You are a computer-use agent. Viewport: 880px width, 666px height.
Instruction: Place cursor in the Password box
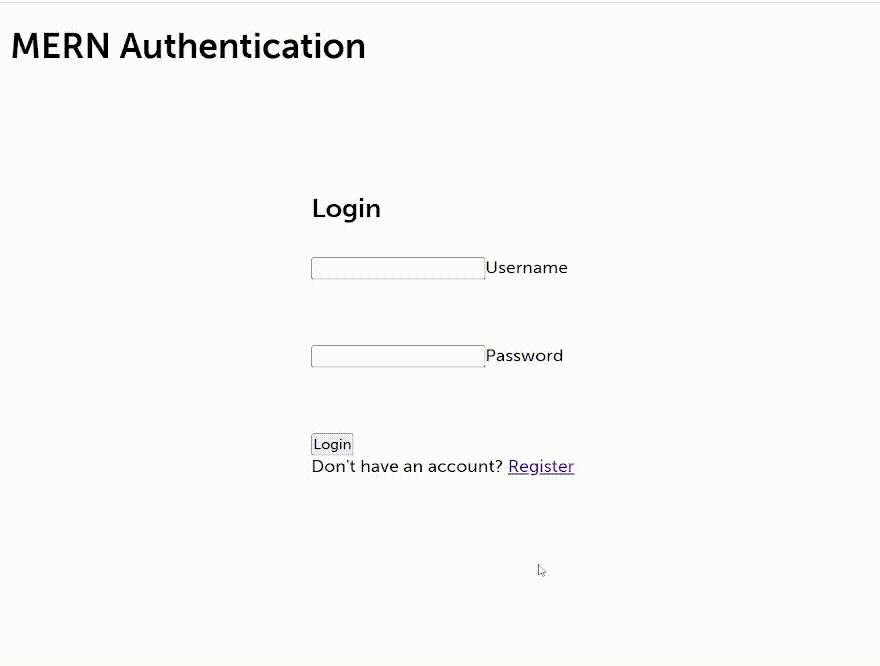(x=398, y=356)
